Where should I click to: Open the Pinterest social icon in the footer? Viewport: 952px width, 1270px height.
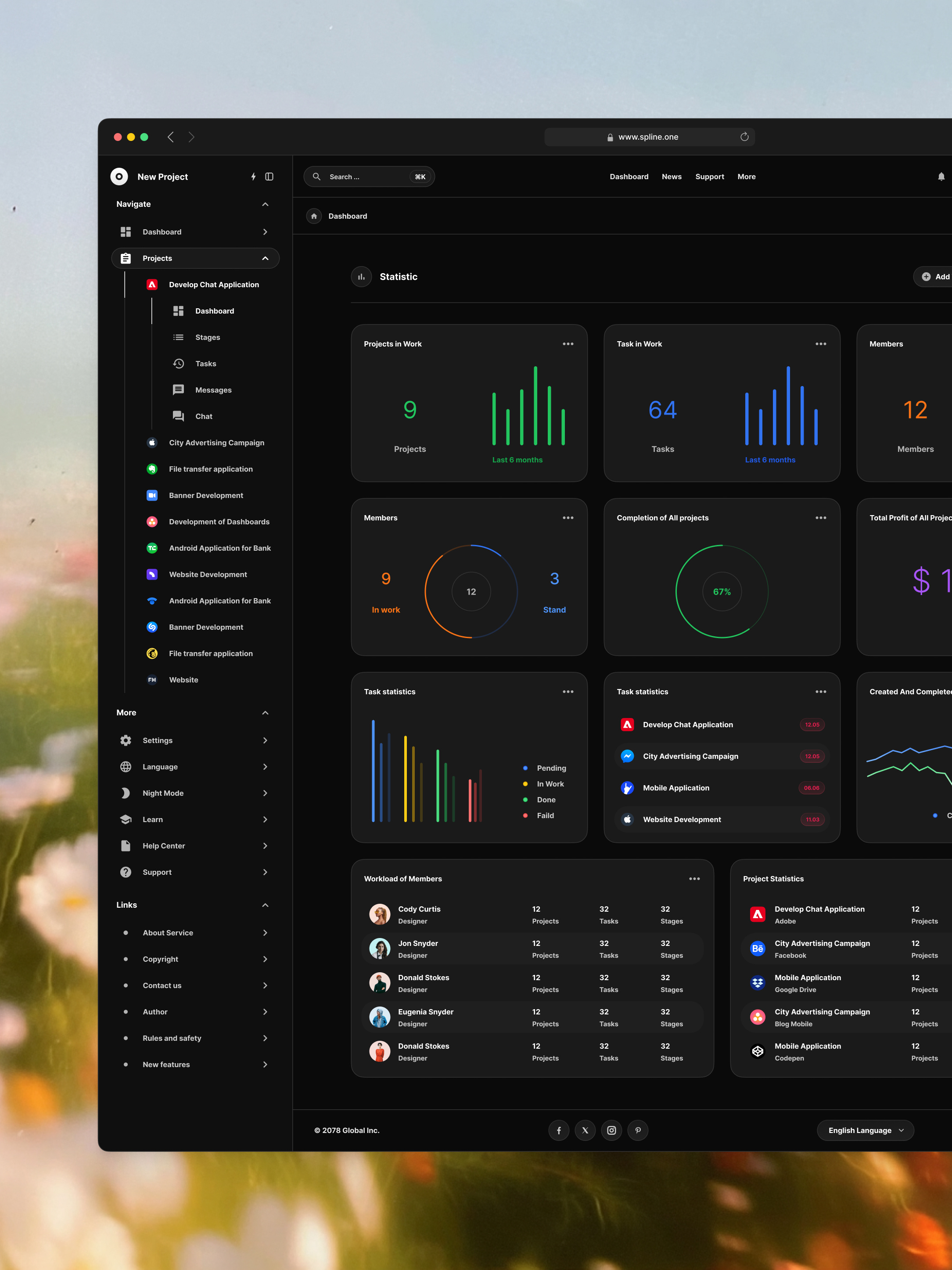[x=638, y=1130]
